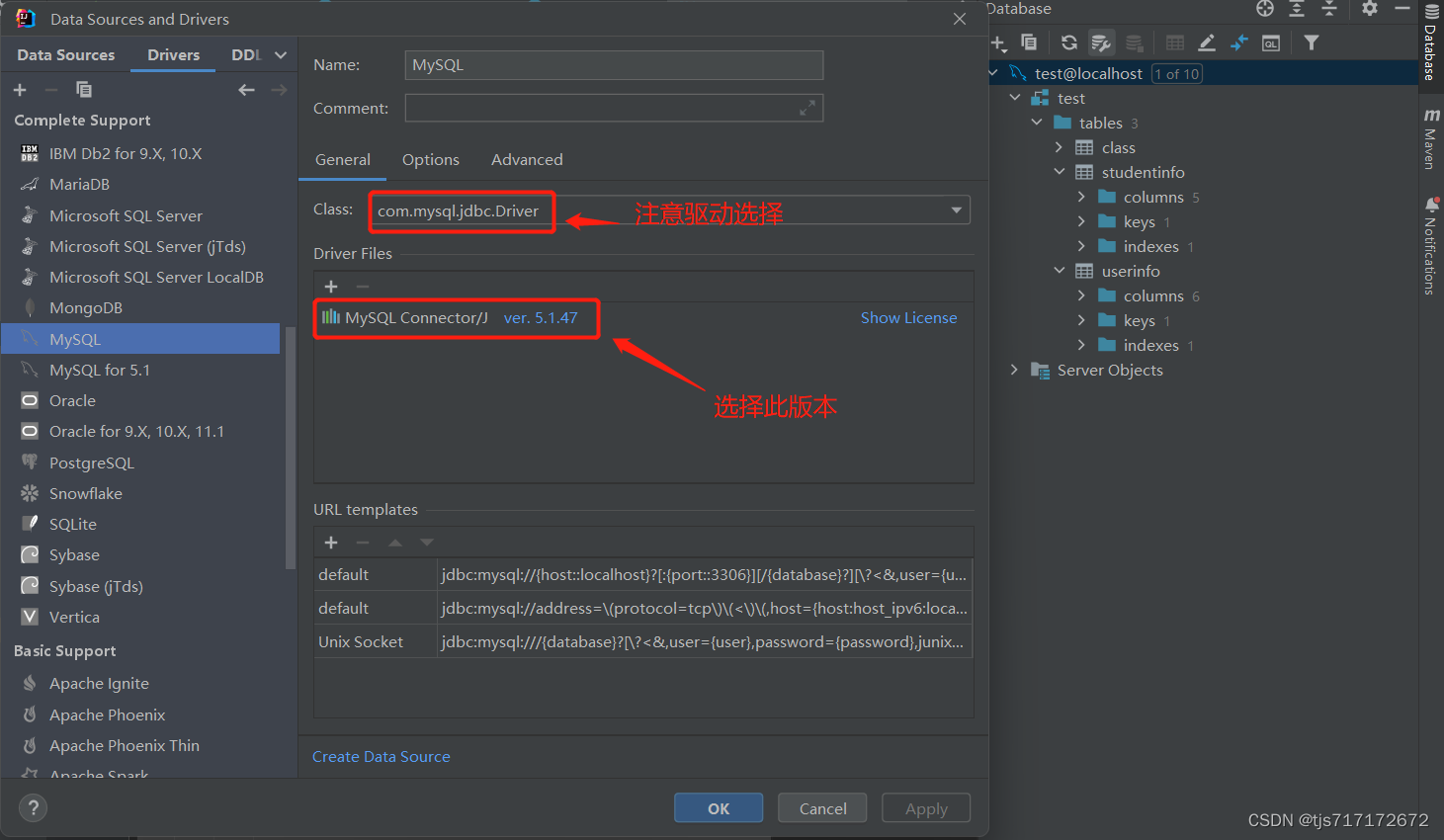Expand the studentinfo columns folder
The width and height of the screenshot is (1444, 840).
click(1081, 197)
